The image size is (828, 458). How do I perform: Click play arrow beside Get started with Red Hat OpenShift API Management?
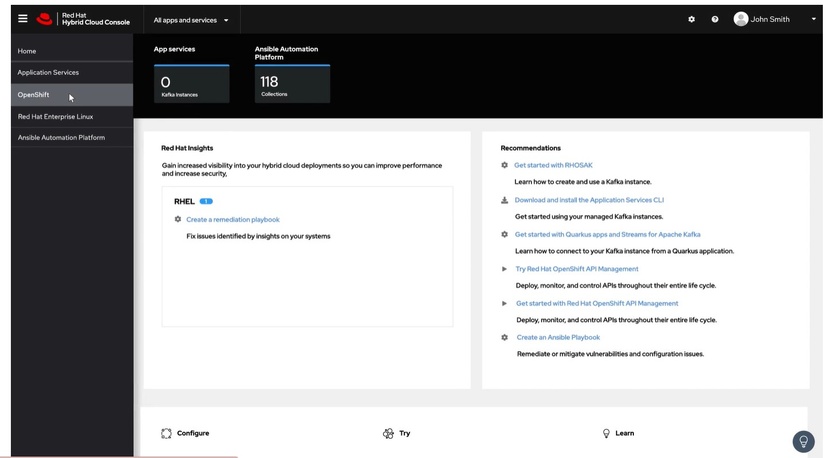click(504, 303)
